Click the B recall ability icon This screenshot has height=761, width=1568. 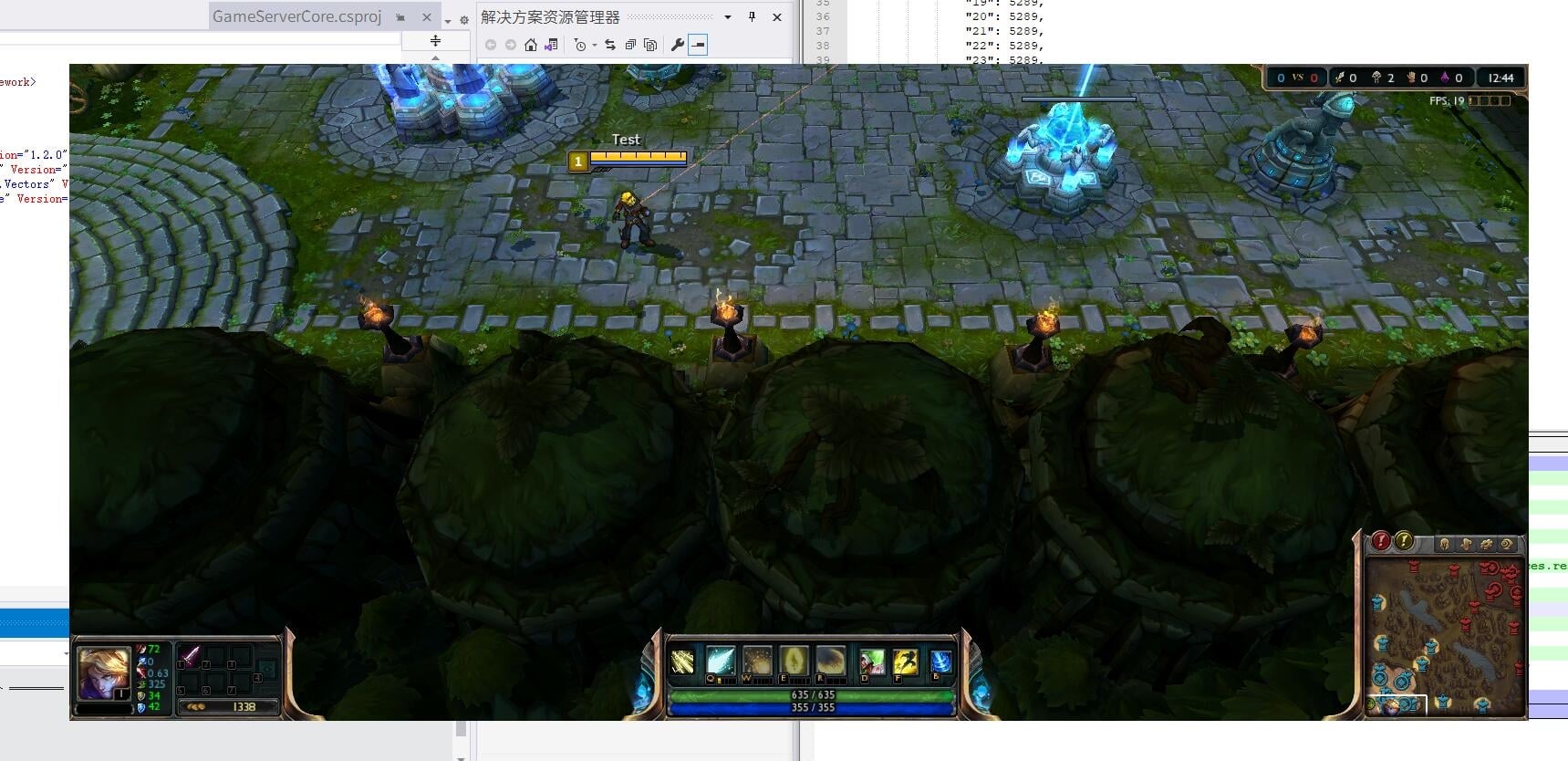pyautogui.click(x=940, y=662)
